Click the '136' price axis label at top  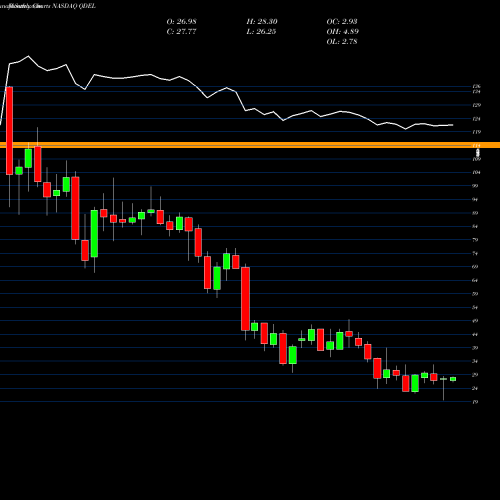[x=477, y=87]
